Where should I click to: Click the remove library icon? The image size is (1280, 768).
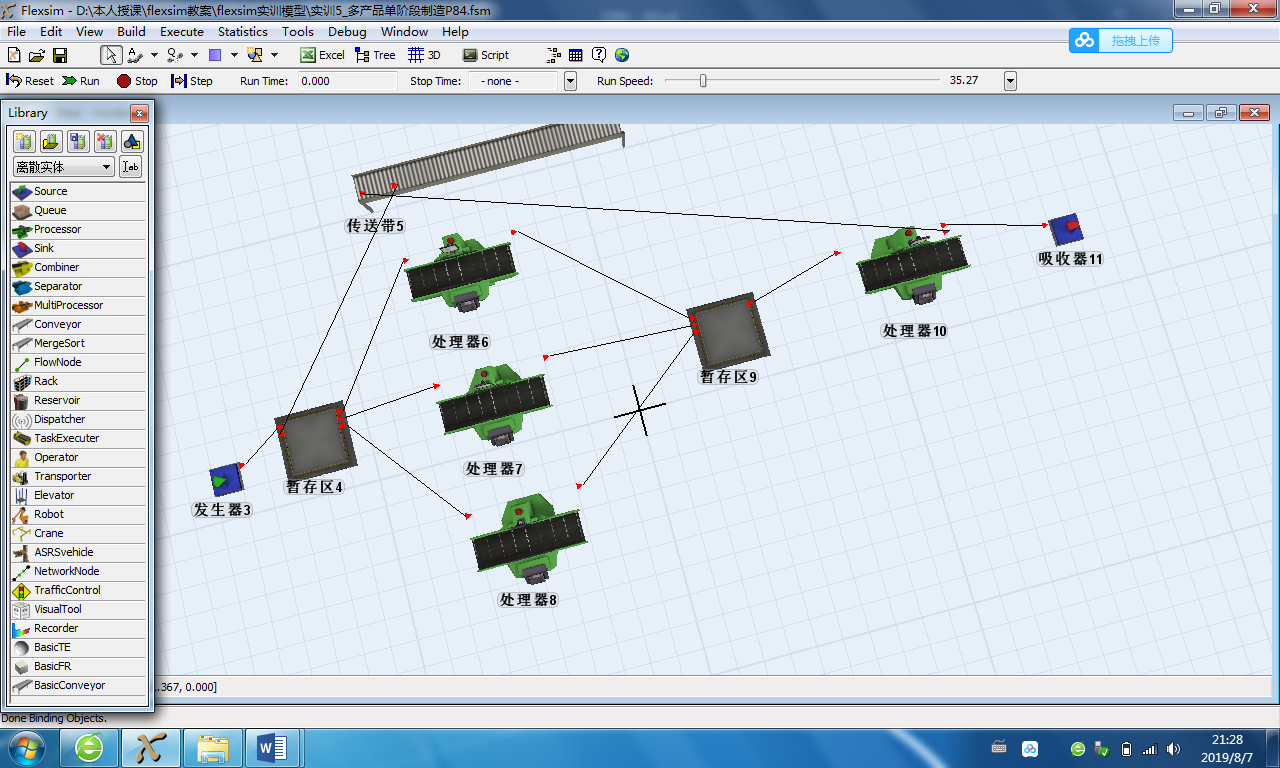tap(105, 142)
